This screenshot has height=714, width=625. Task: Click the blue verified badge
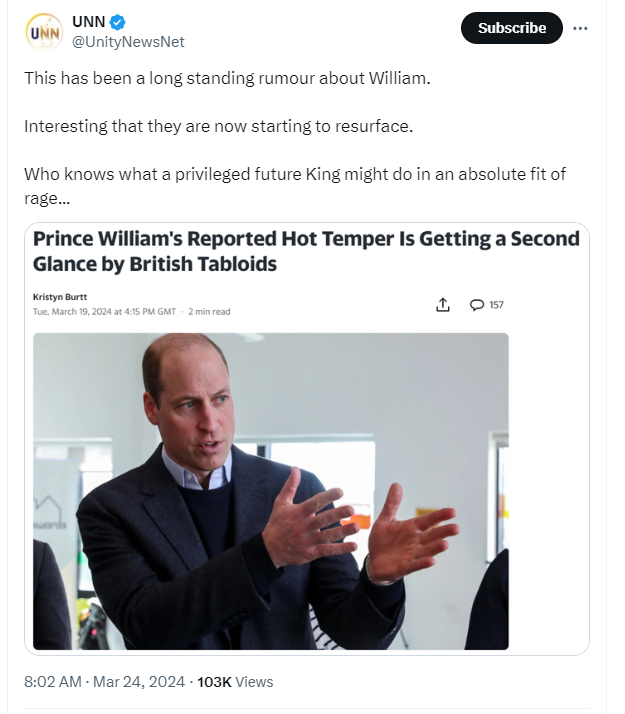tap(117, 22)
